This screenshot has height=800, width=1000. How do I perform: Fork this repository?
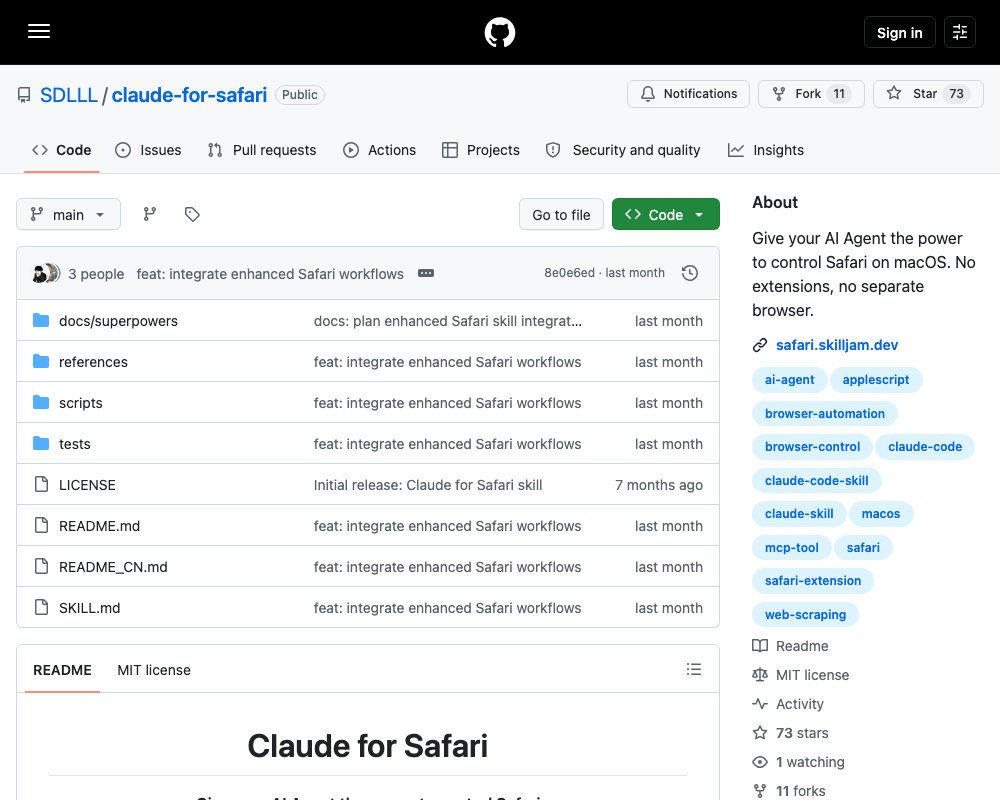811,94
